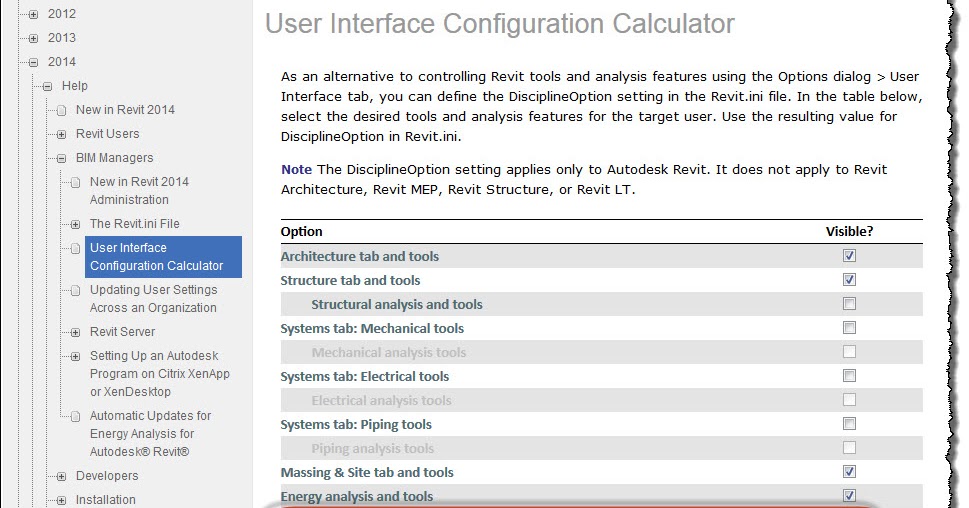This screenshot has width=969, height=508.
Task: Open Automatic Updates for Energy Analysis topic
Action: [x=150, y=434]
